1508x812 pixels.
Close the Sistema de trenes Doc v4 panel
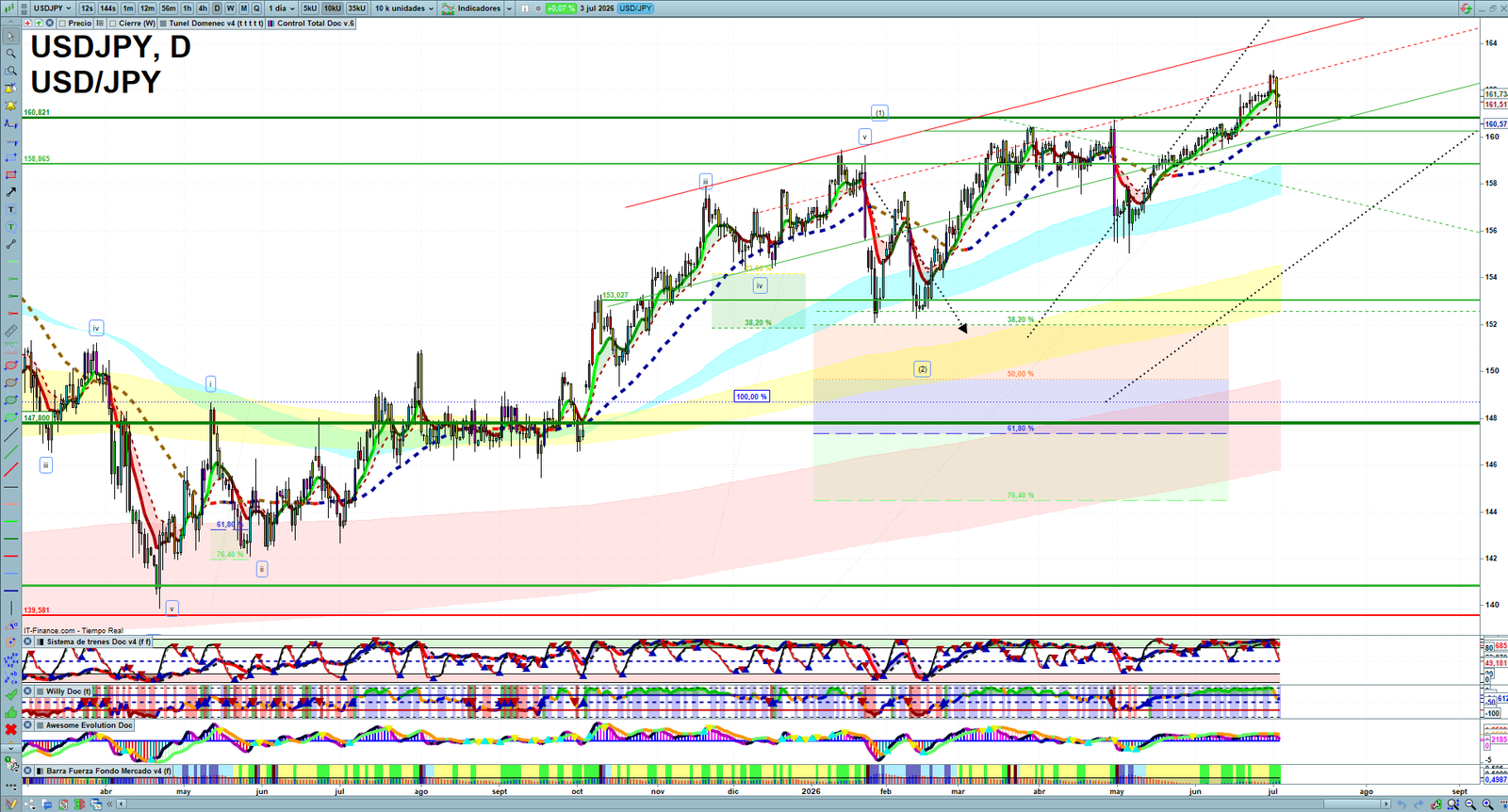(28, 641)
